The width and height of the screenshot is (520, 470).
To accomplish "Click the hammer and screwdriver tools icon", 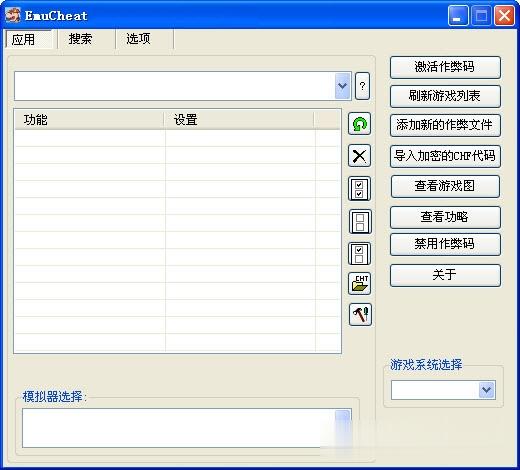I will (360, 315).
